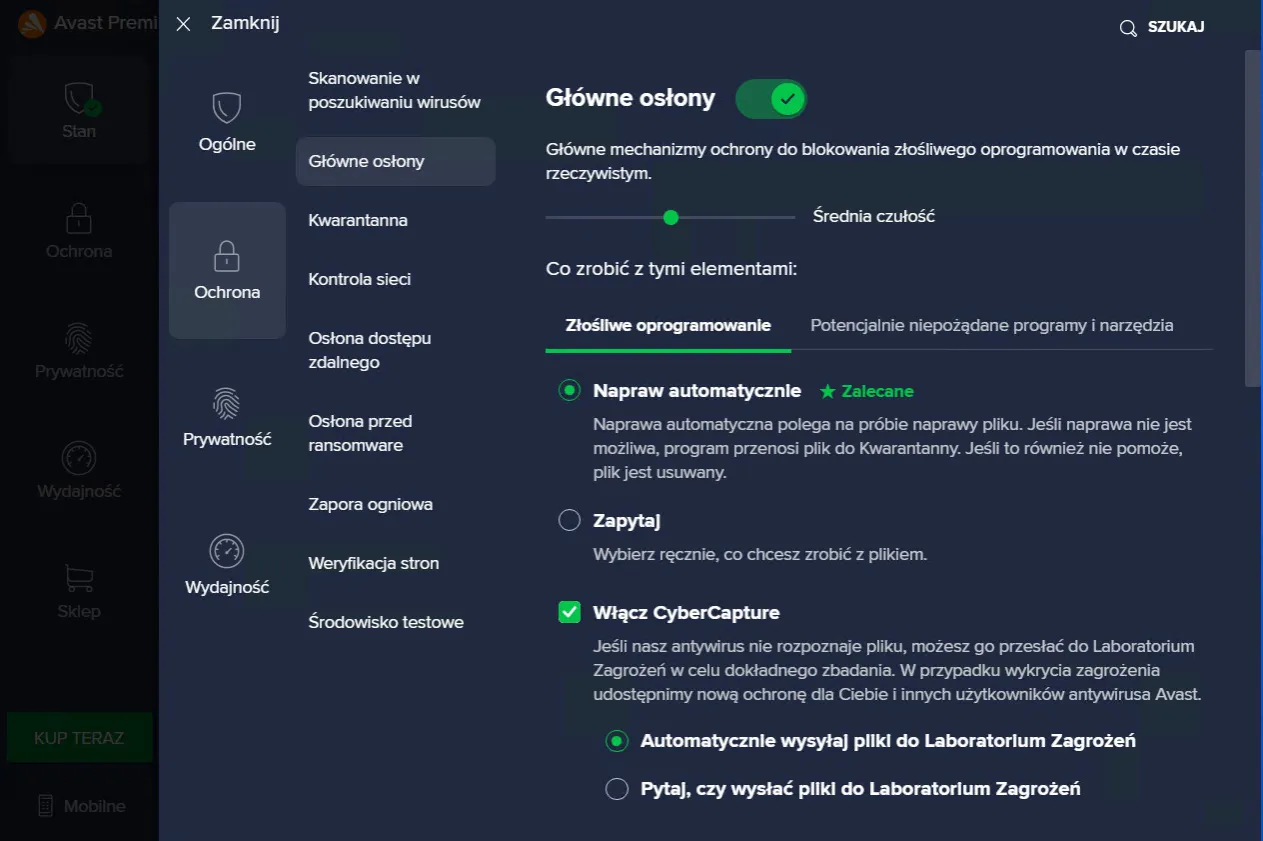Disable the Główne osłony protection toggle
Viewport: 1263px width, 841px height.
pyautogui.click(x=771, y=98)
